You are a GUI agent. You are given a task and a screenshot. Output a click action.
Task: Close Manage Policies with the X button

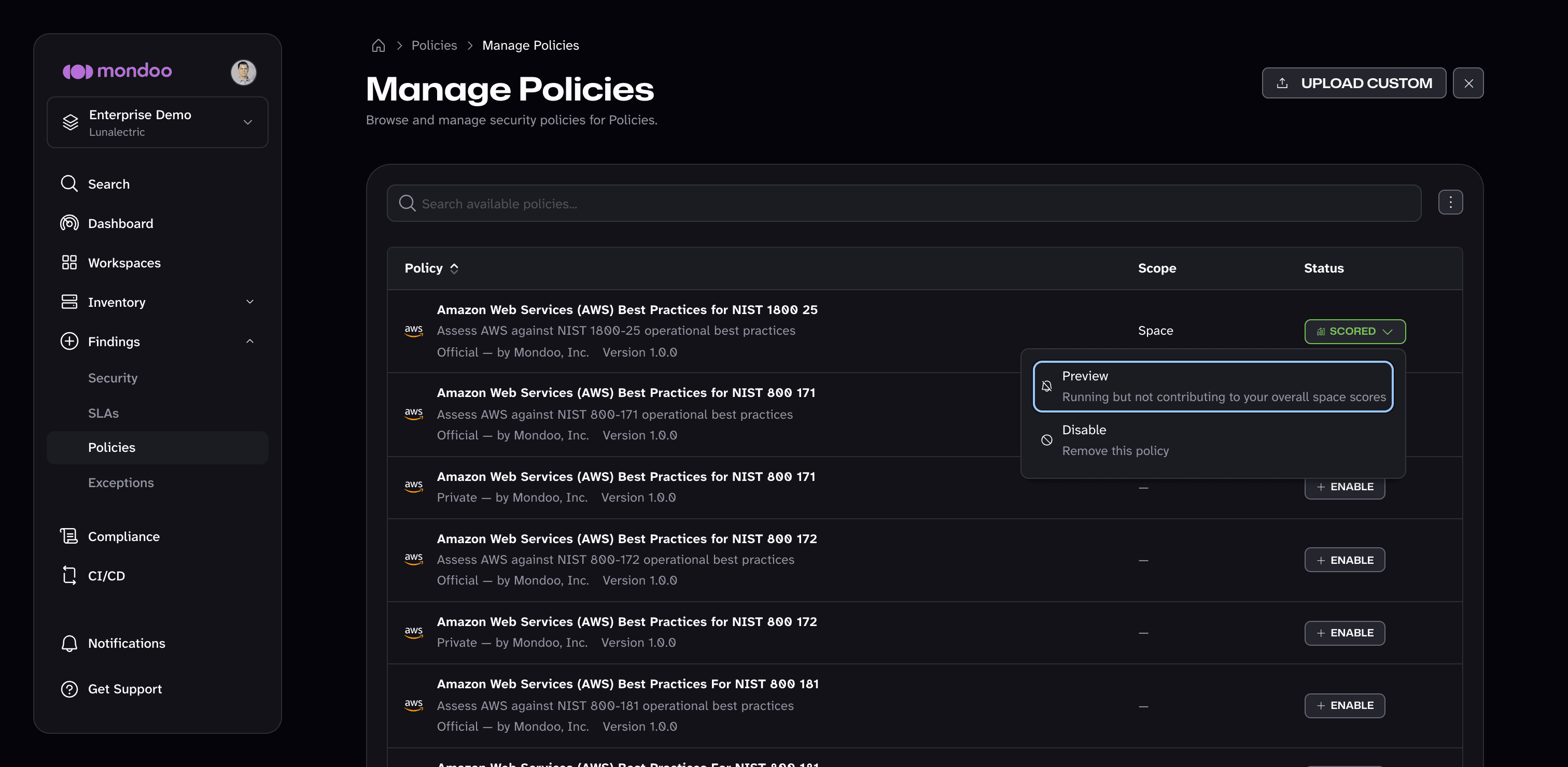[x=1468, y=83]
